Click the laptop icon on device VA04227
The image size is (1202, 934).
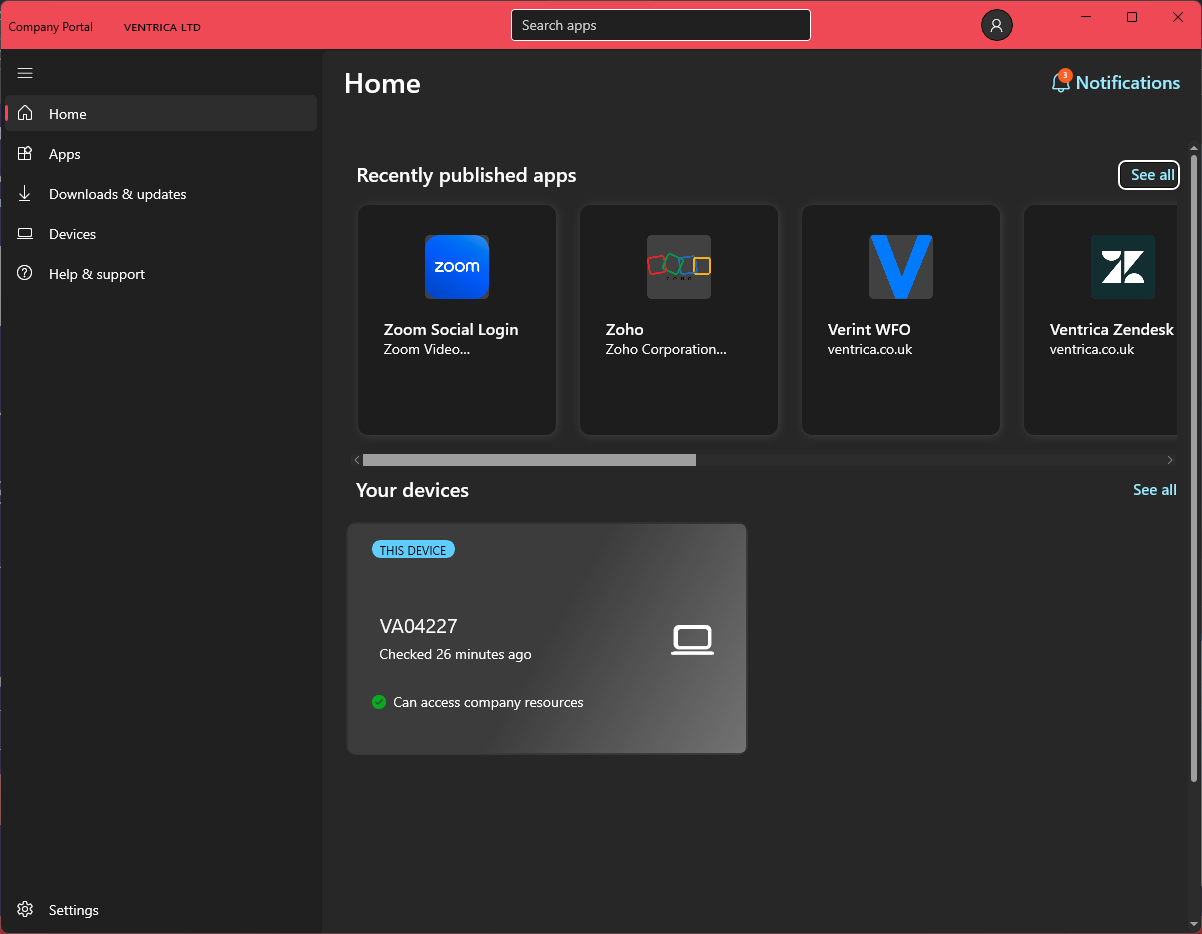click(x=692, y=640)
